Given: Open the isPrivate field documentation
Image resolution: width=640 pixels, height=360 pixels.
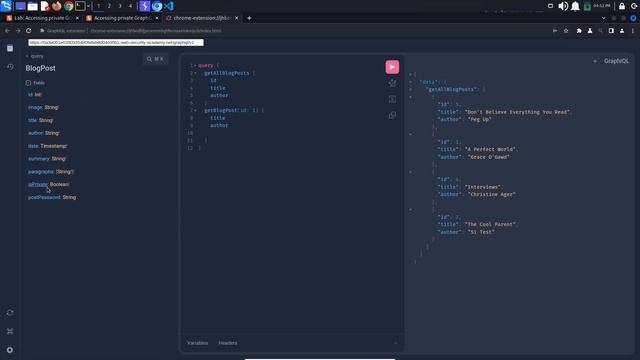Looking at the screenshot, I should coord(38,184).
